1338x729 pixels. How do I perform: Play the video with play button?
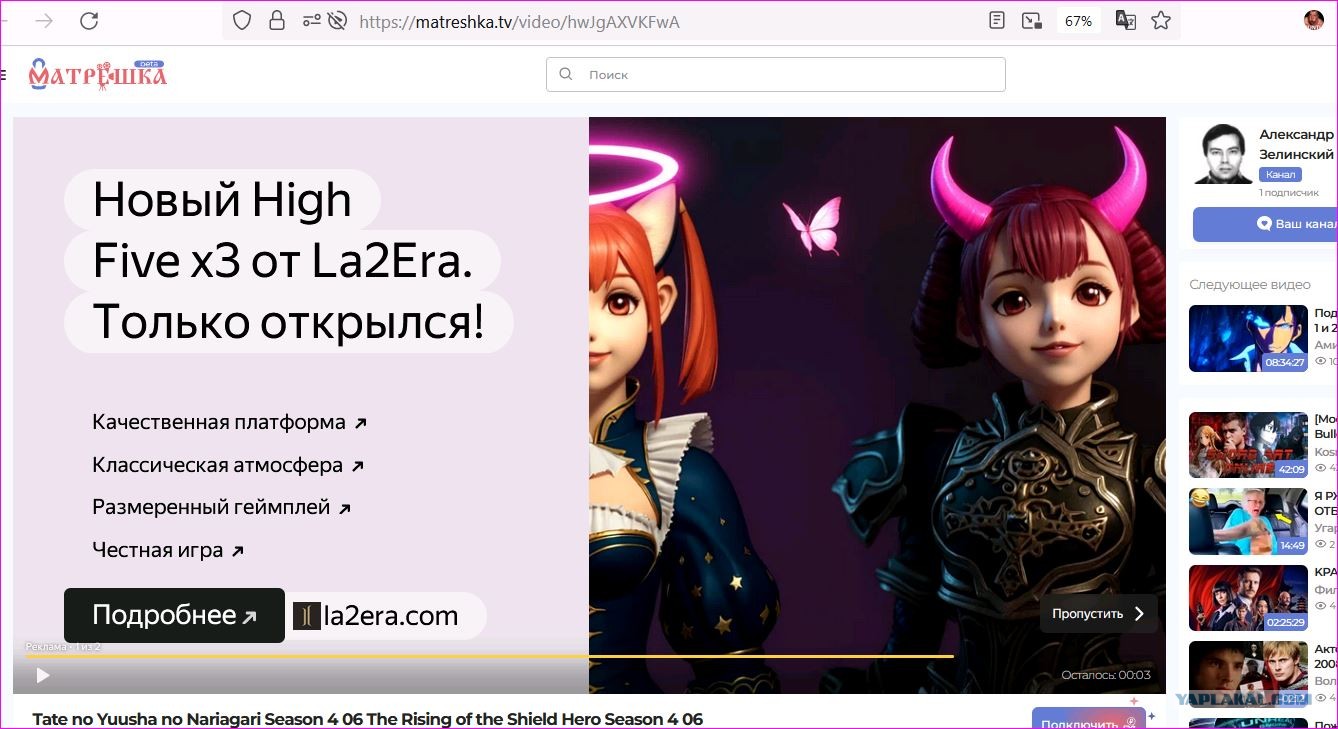click(42, 676)
